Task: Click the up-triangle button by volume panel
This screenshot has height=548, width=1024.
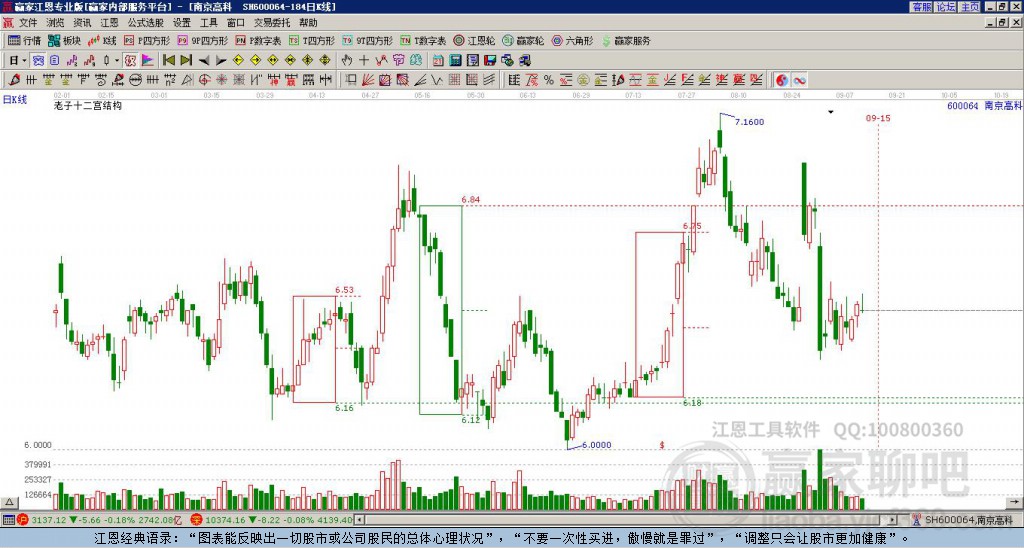Action: tap(8, 502)
